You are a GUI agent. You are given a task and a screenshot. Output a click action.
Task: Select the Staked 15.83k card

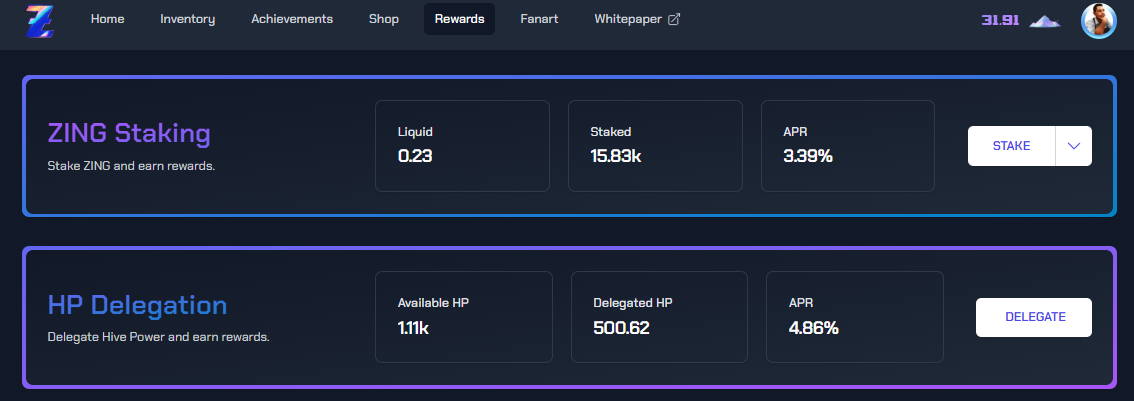[x=655, y=145]
